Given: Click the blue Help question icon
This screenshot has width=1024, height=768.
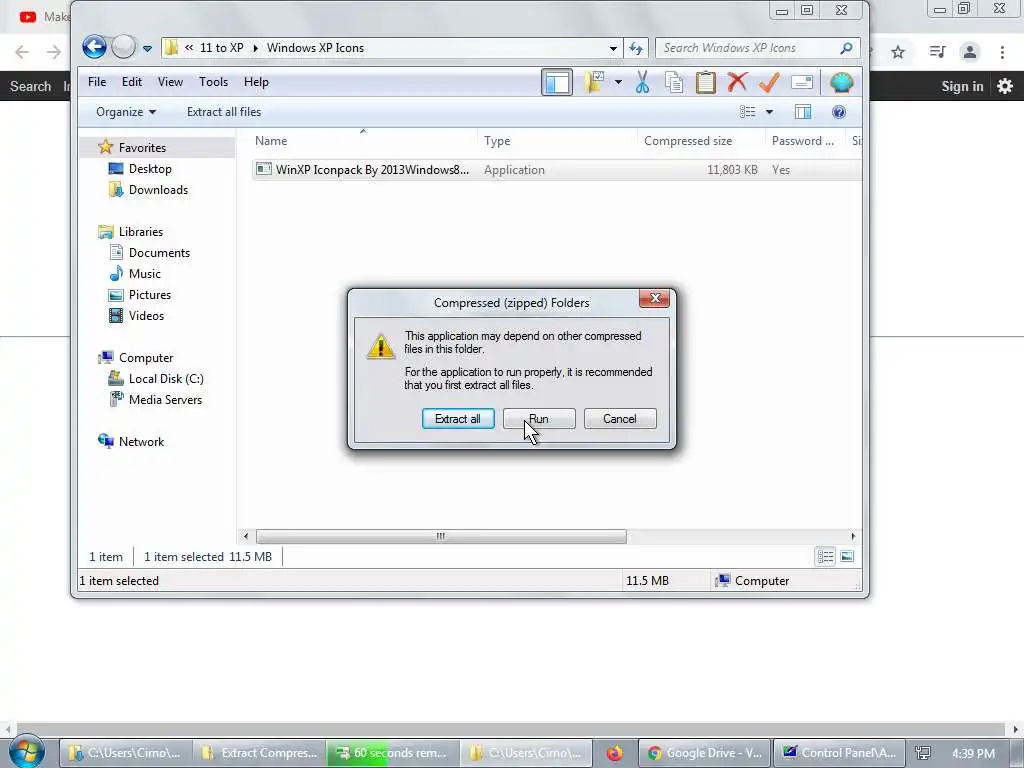Looking at the screenshot, I should 839,112.
